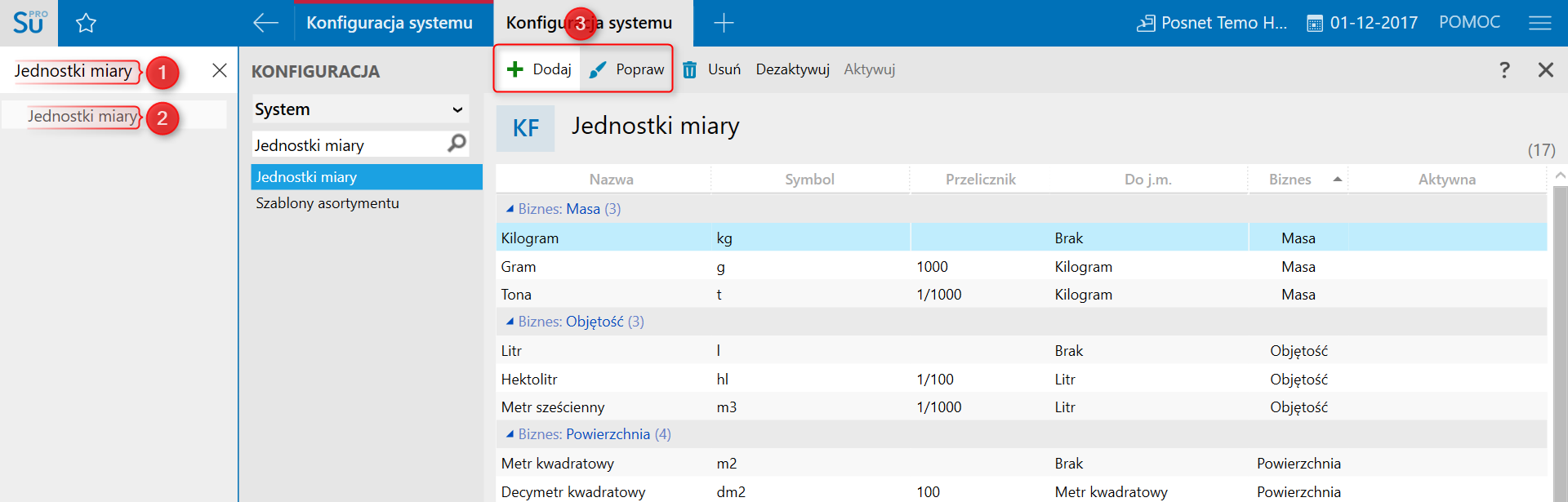Collapse the Biznes: Masa group
This screenshot has width=1568, height=502.
(510, 209)
